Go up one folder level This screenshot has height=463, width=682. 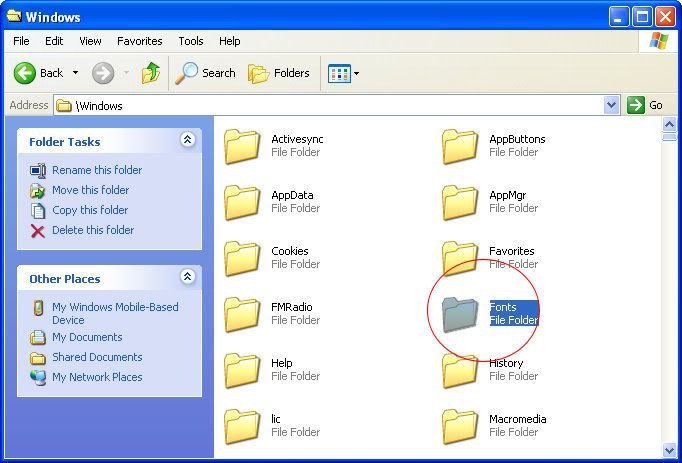pos(151,73)
